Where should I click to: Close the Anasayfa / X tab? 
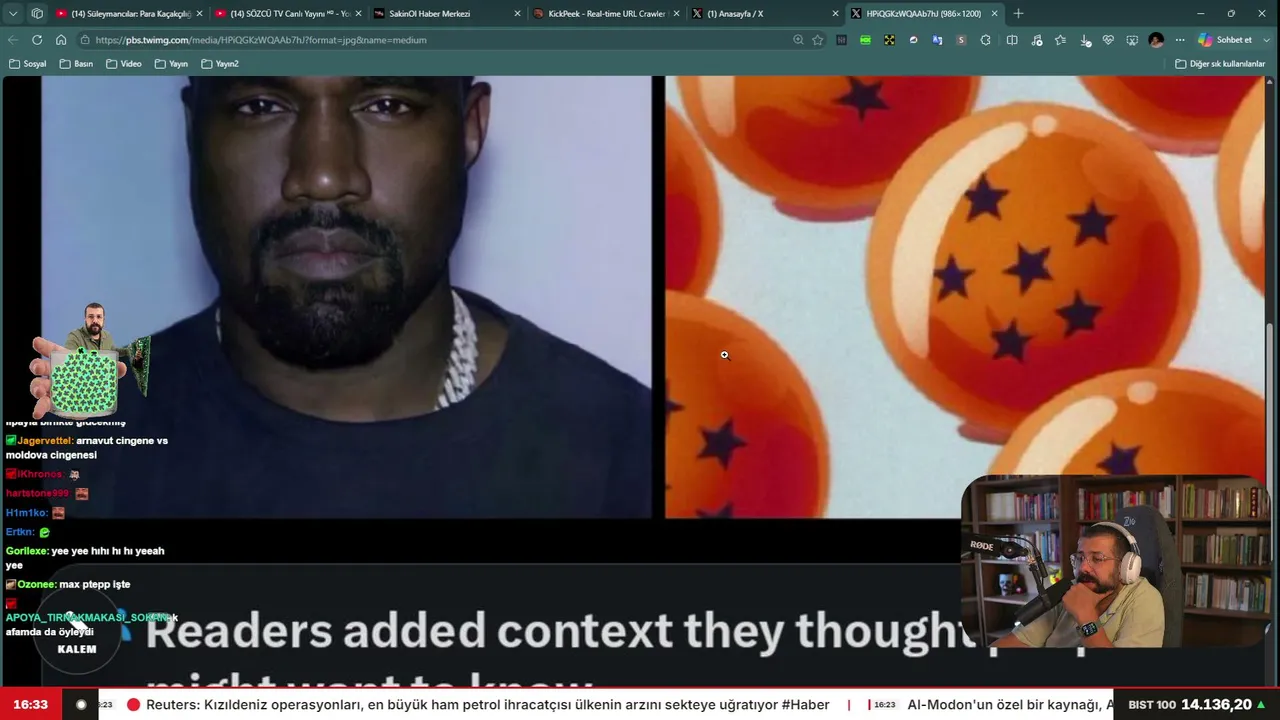pos(835,13)
